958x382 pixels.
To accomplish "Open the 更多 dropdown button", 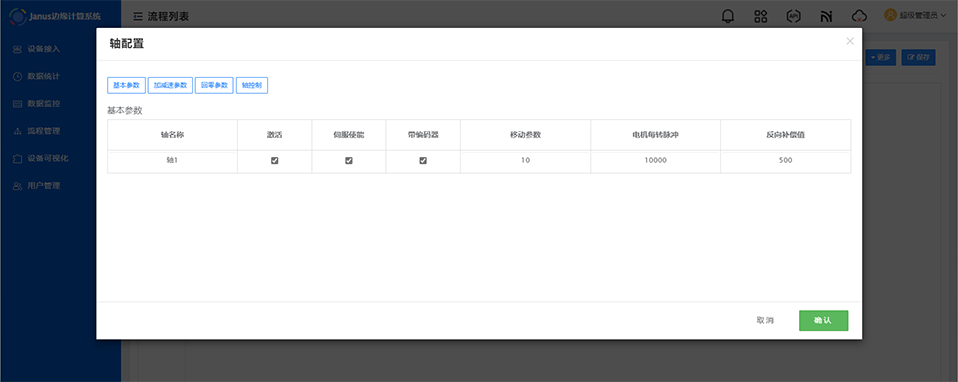I will (x=880, y=57).
